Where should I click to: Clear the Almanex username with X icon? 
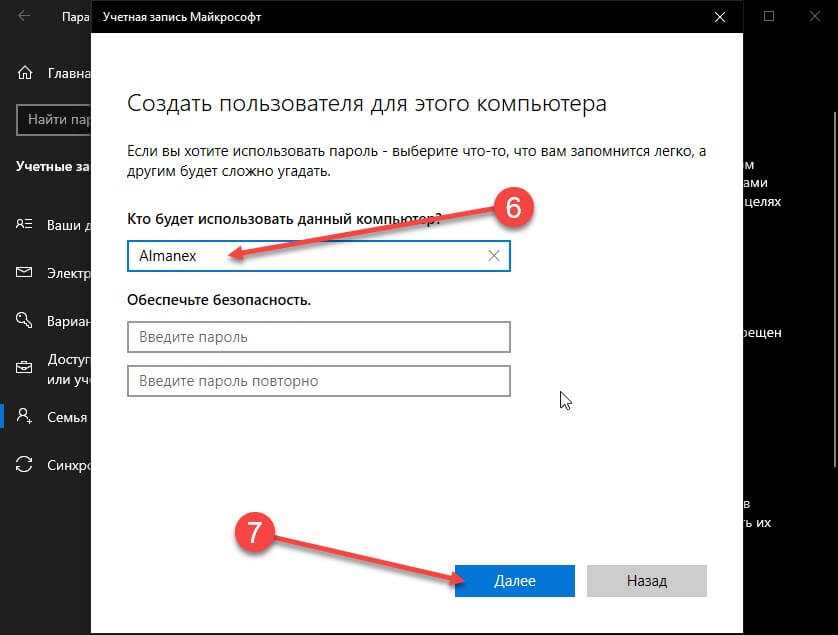[494, 256]
